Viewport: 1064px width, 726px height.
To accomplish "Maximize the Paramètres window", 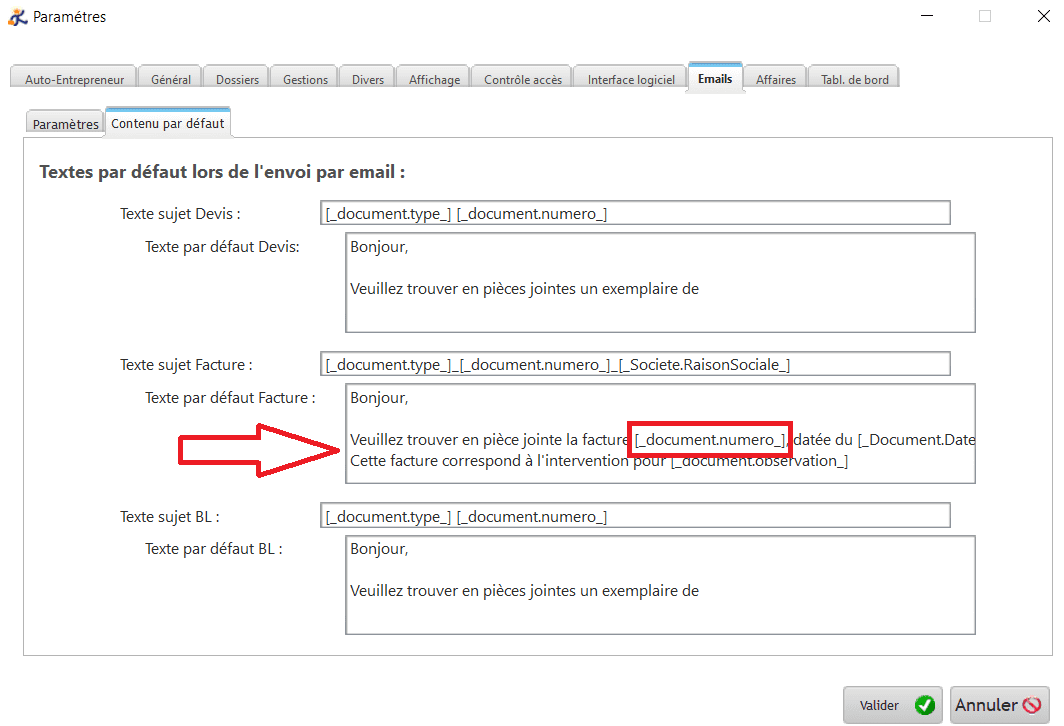I will coord(985,16).
